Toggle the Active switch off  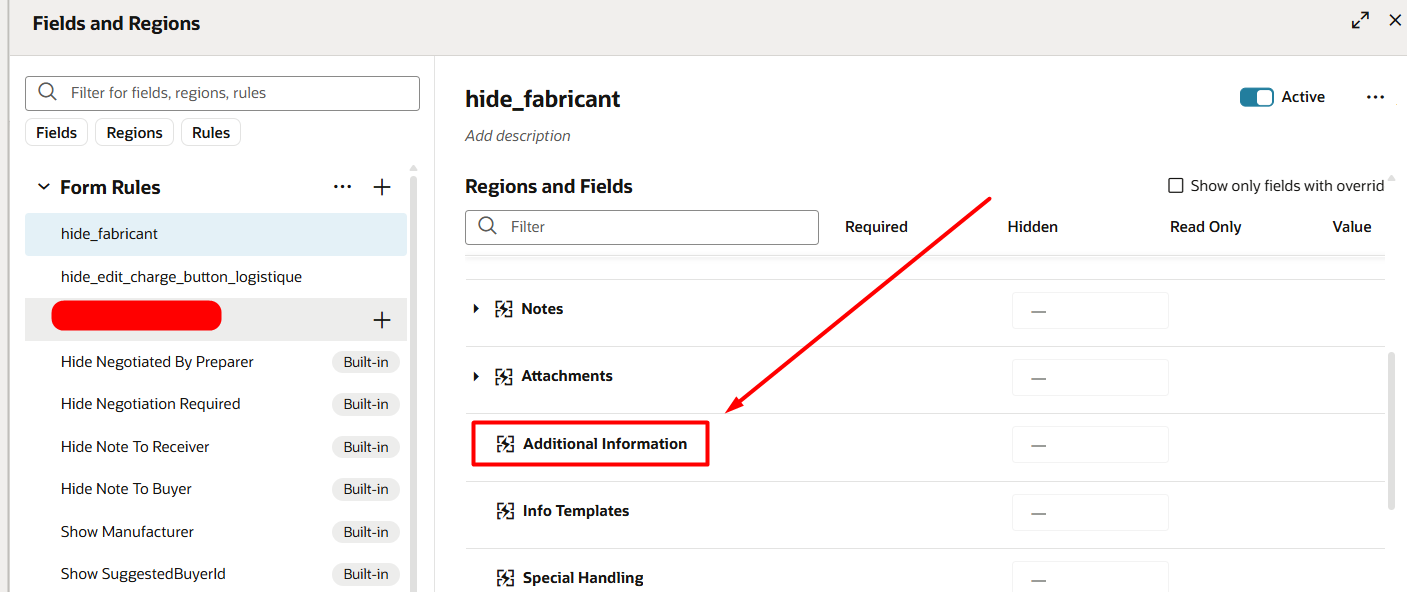point(1256,96)
